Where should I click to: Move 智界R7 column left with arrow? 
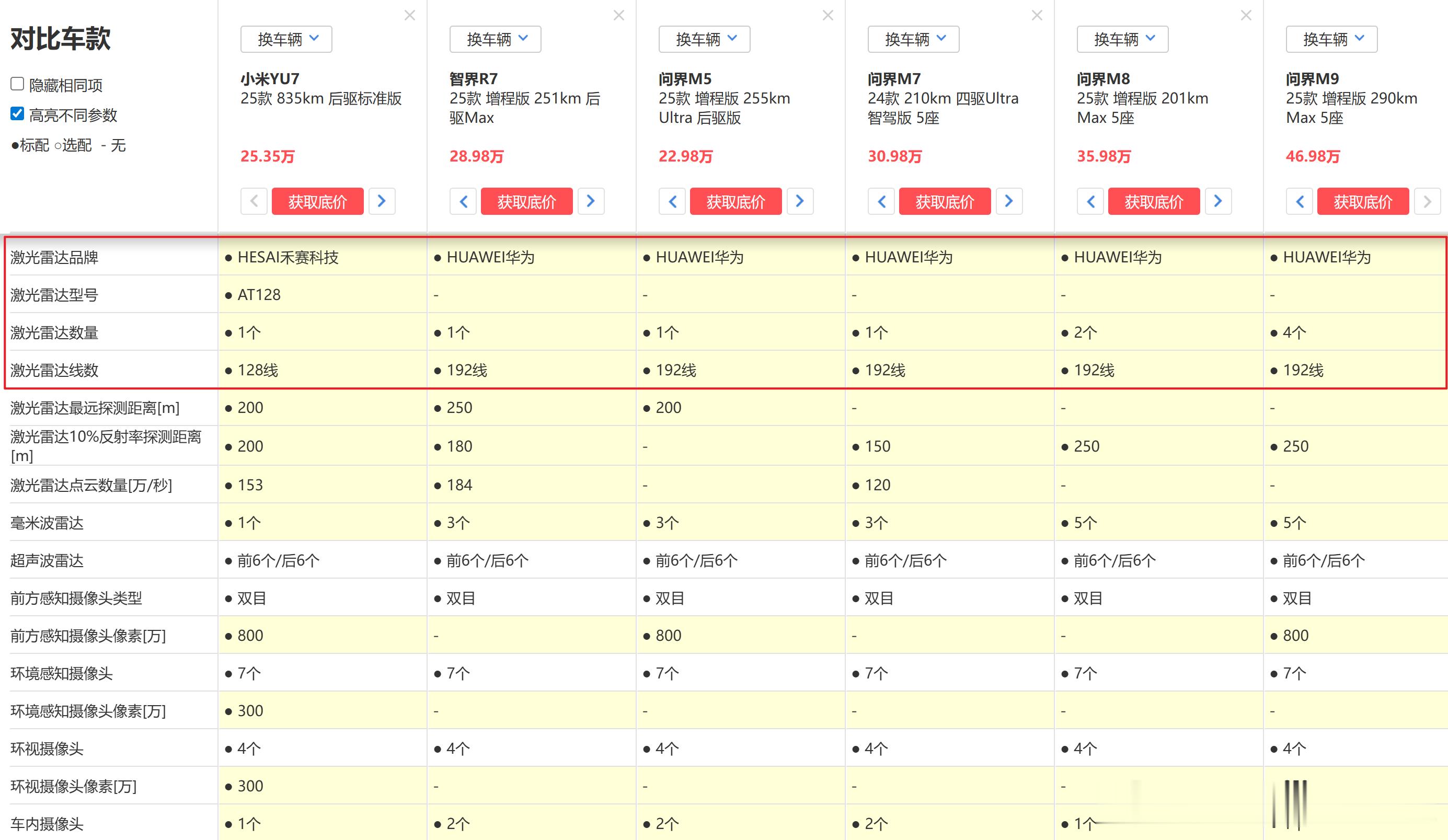pos(463,201)
